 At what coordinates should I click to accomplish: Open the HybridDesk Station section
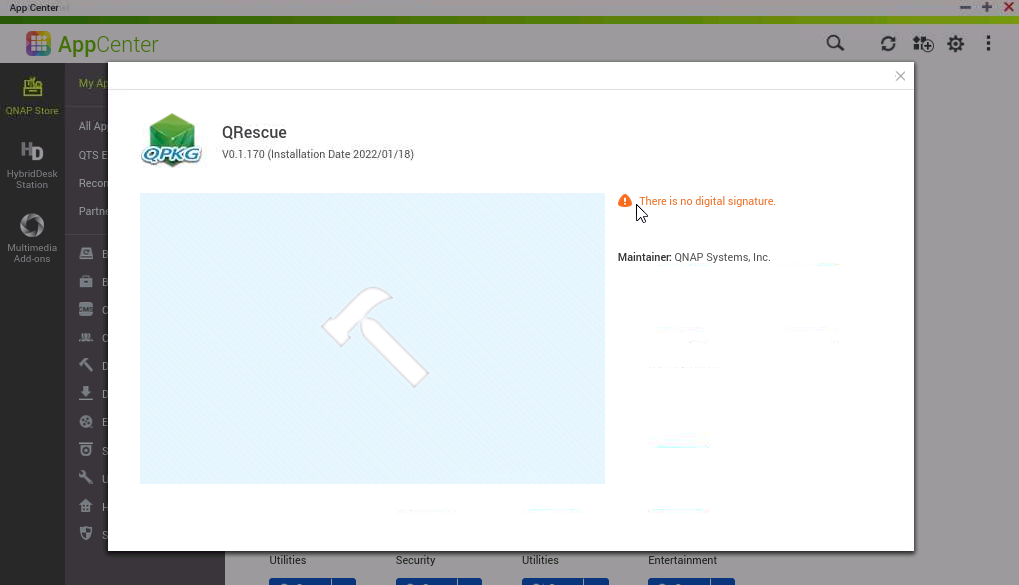pos(32,163)
